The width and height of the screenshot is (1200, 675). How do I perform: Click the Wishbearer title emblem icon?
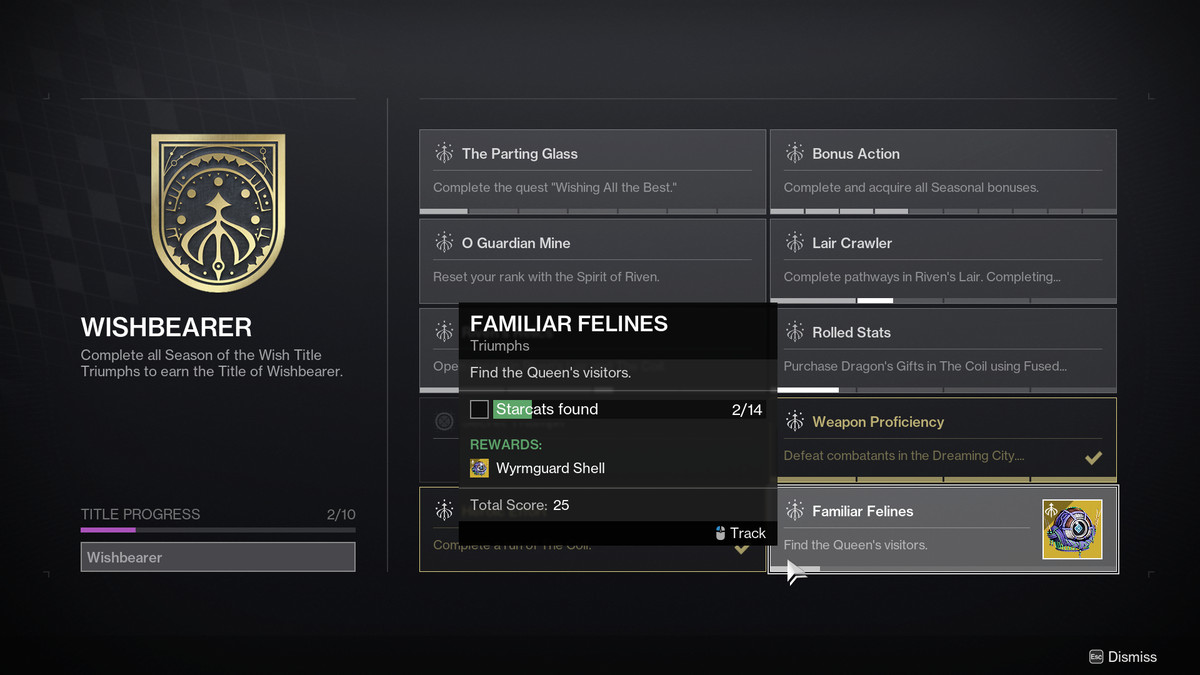point(218,212)
